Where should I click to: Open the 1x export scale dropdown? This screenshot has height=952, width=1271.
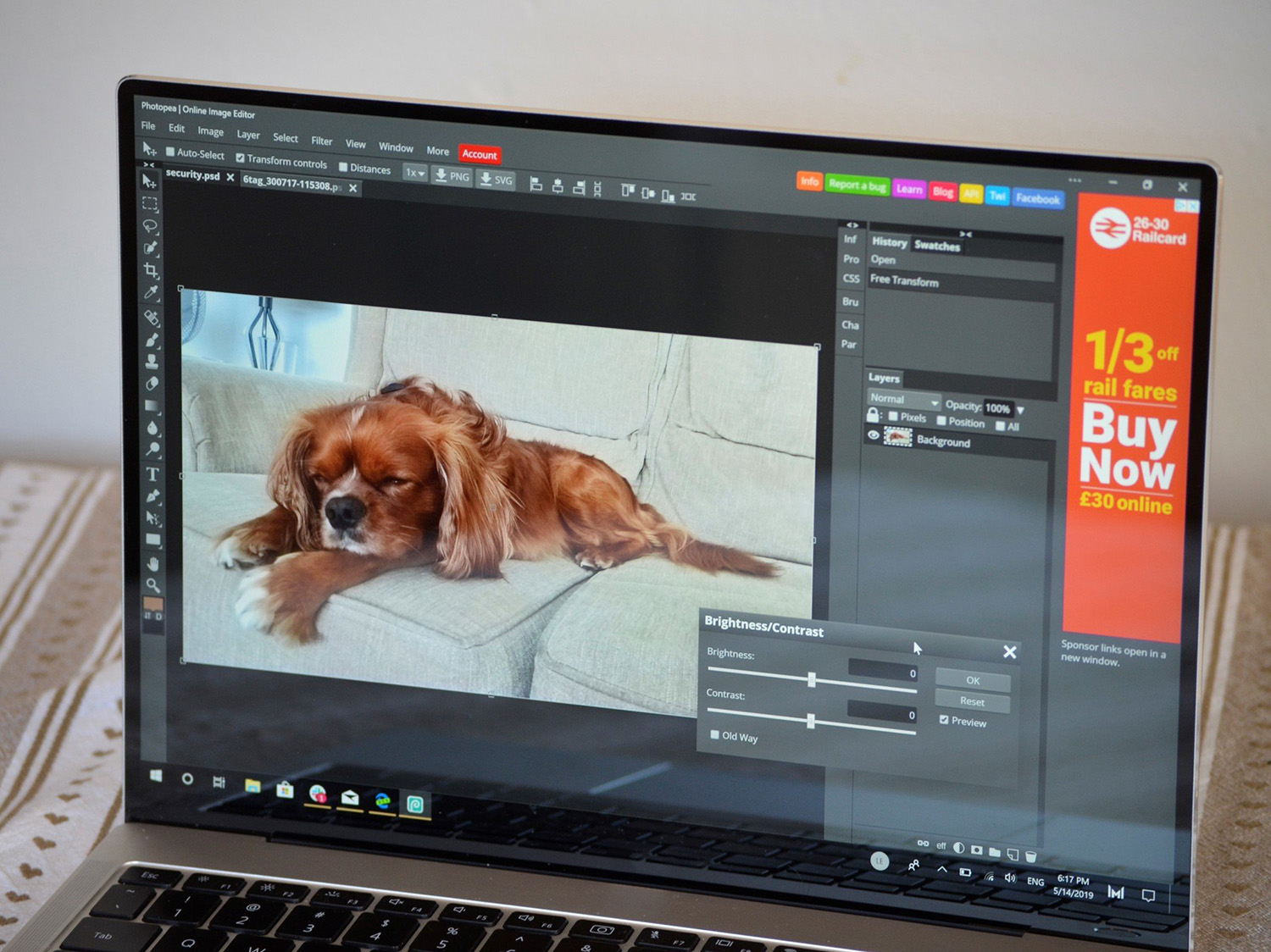[x=415, y=173]
